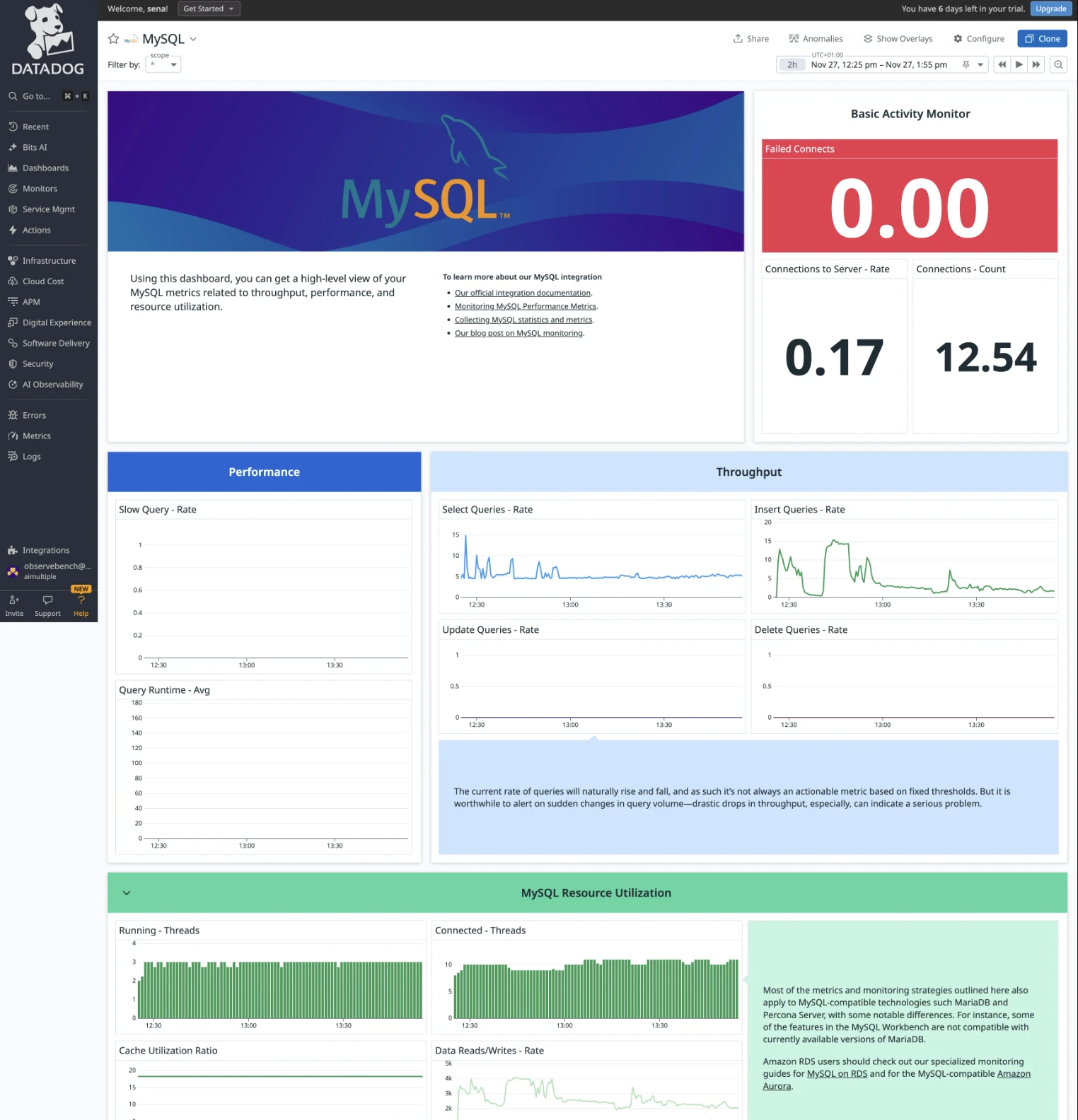This screenshot has height=1120, width=1078.
Task: Click the play live button
Action: tap(1019, 64)
